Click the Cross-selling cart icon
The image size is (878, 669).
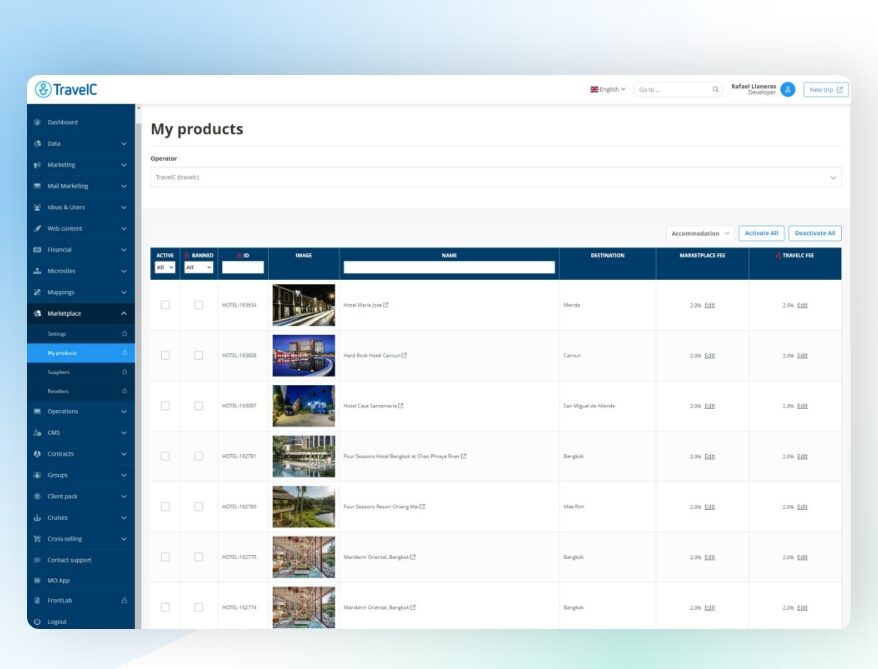37,539
